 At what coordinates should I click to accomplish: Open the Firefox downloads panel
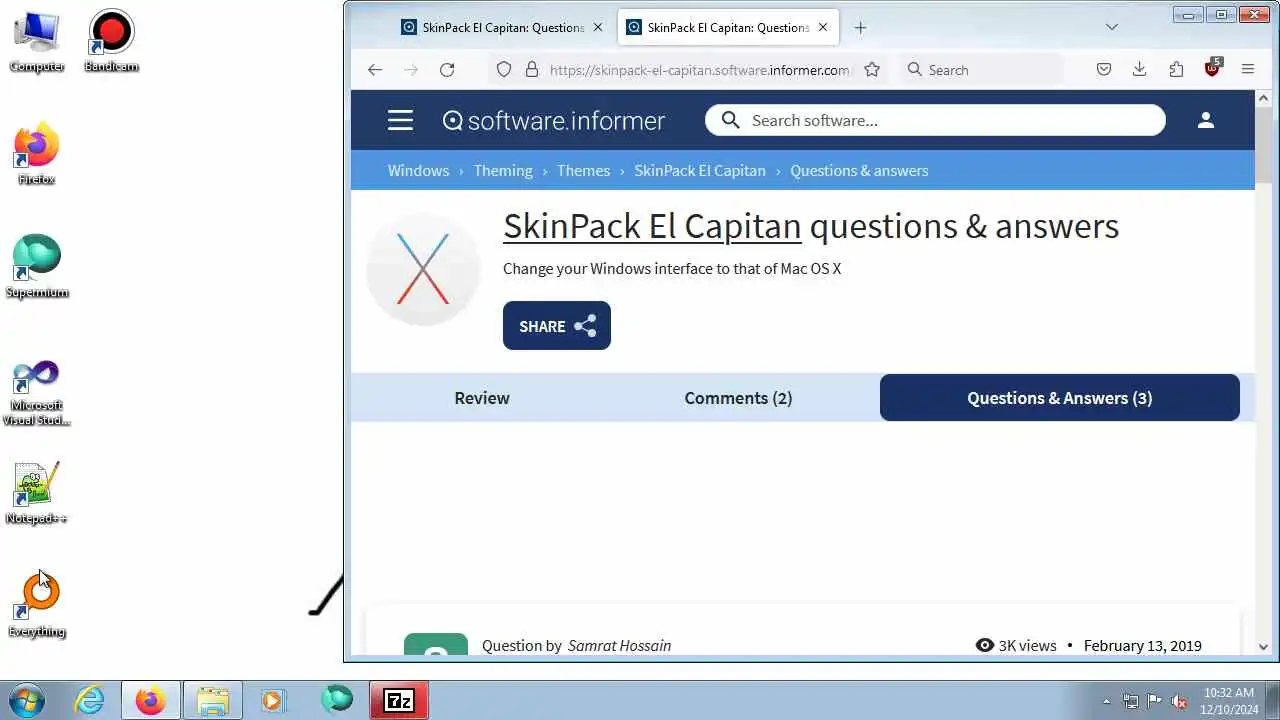point(1139,69)
